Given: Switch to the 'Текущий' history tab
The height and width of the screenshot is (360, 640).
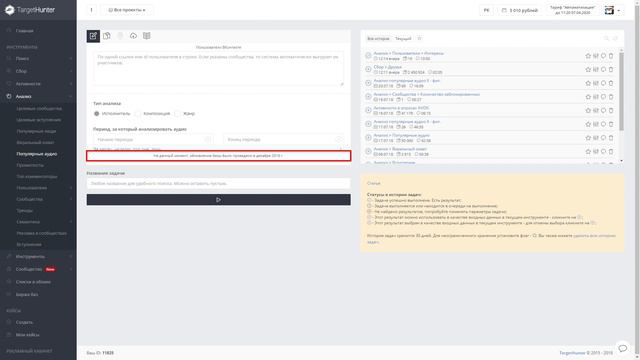Looking at the screenshot, I should point(403,38).
